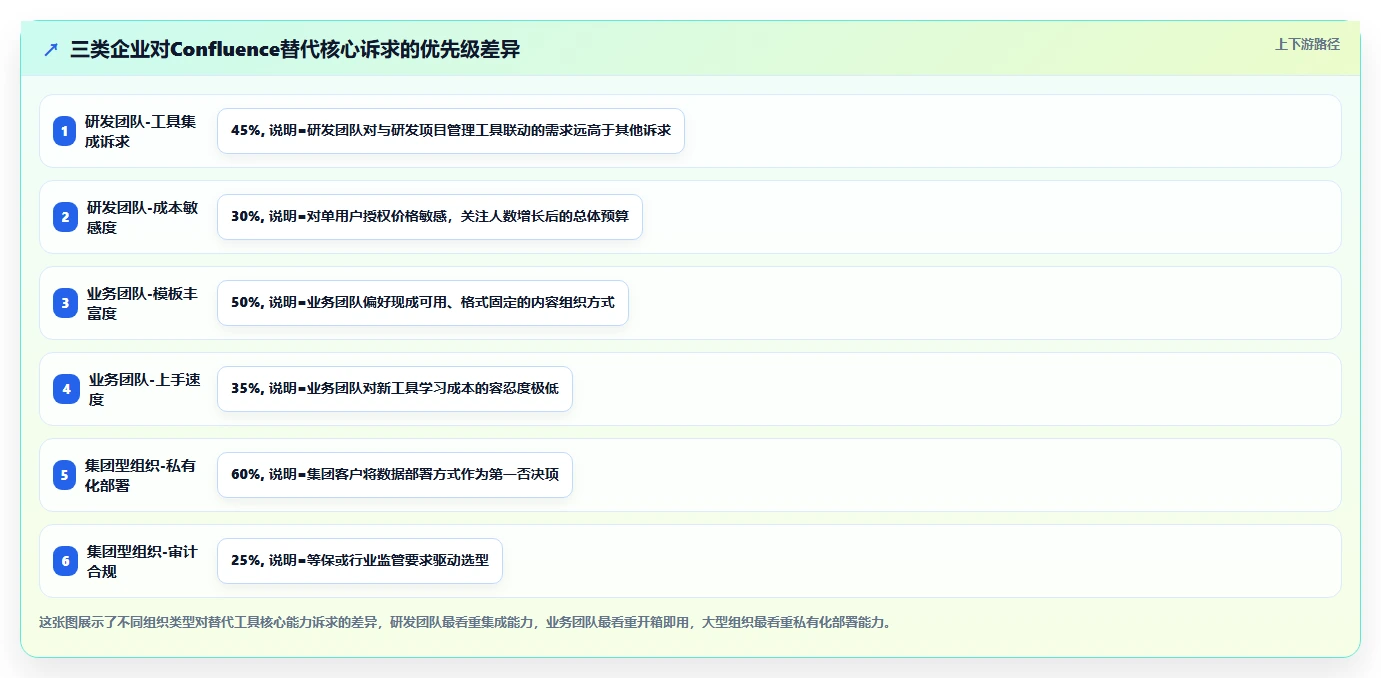Click the number 2 badge for 研发团队-成本敏感度
Image resolution: width=1381 pixels, height=678 pixels.
[65, 217]
